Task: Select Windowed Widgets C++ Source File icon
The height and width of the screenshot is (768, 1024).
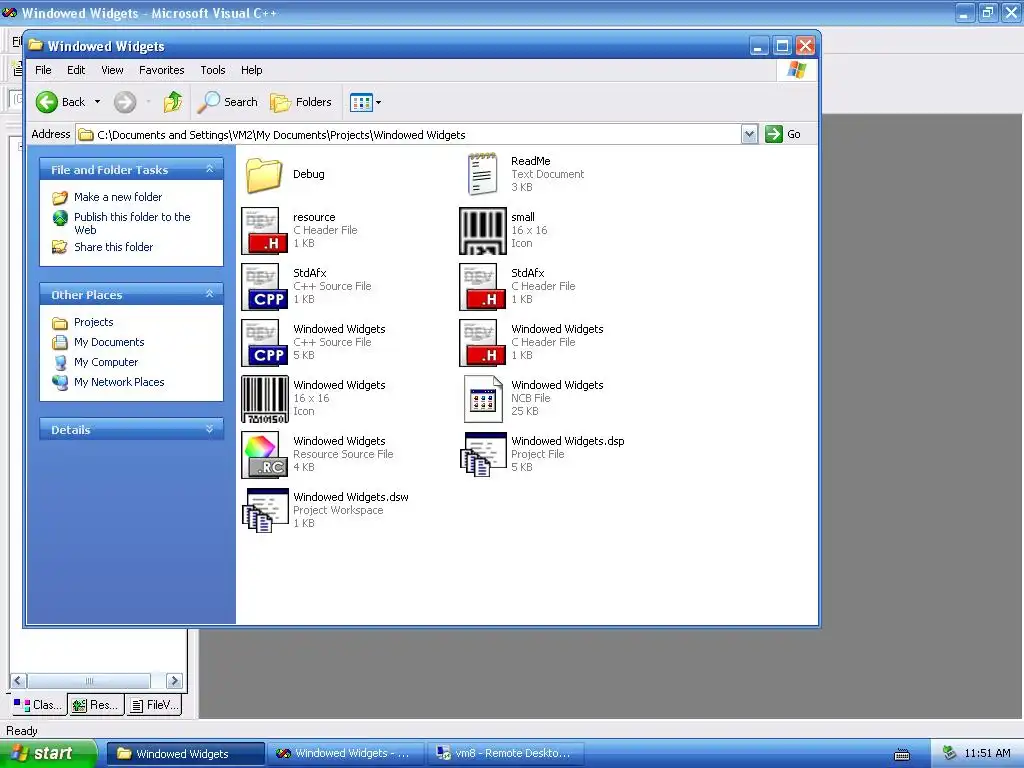Action: coord(264,343)
